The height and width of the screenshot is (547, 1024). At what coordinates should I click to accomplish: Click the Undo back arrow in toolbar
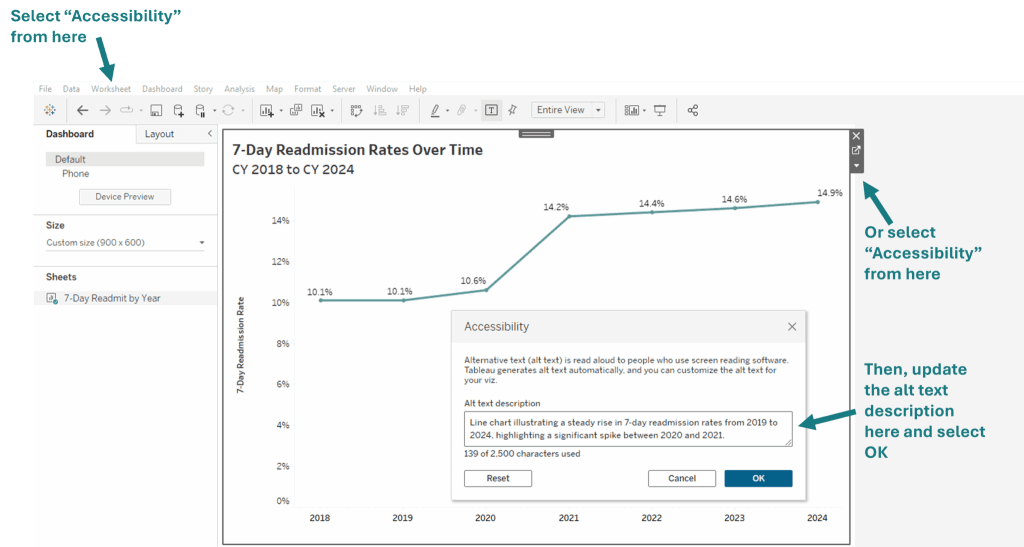82,110
